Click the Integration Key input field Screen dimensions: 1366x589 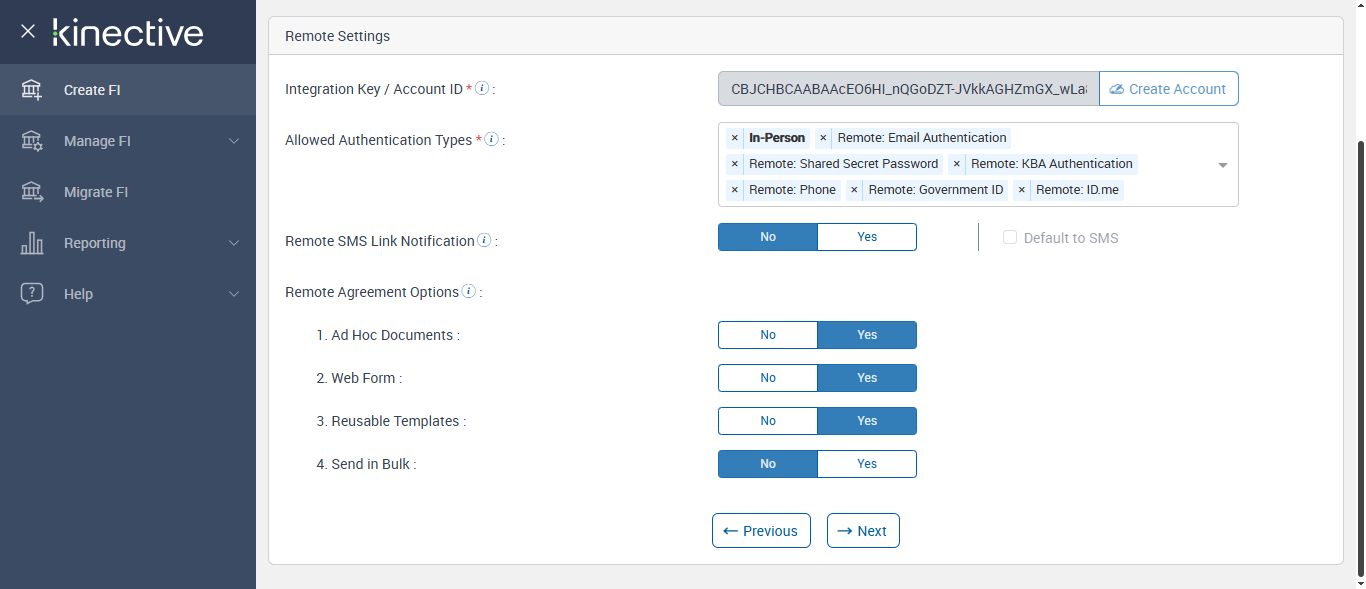[x=908, y=89]
